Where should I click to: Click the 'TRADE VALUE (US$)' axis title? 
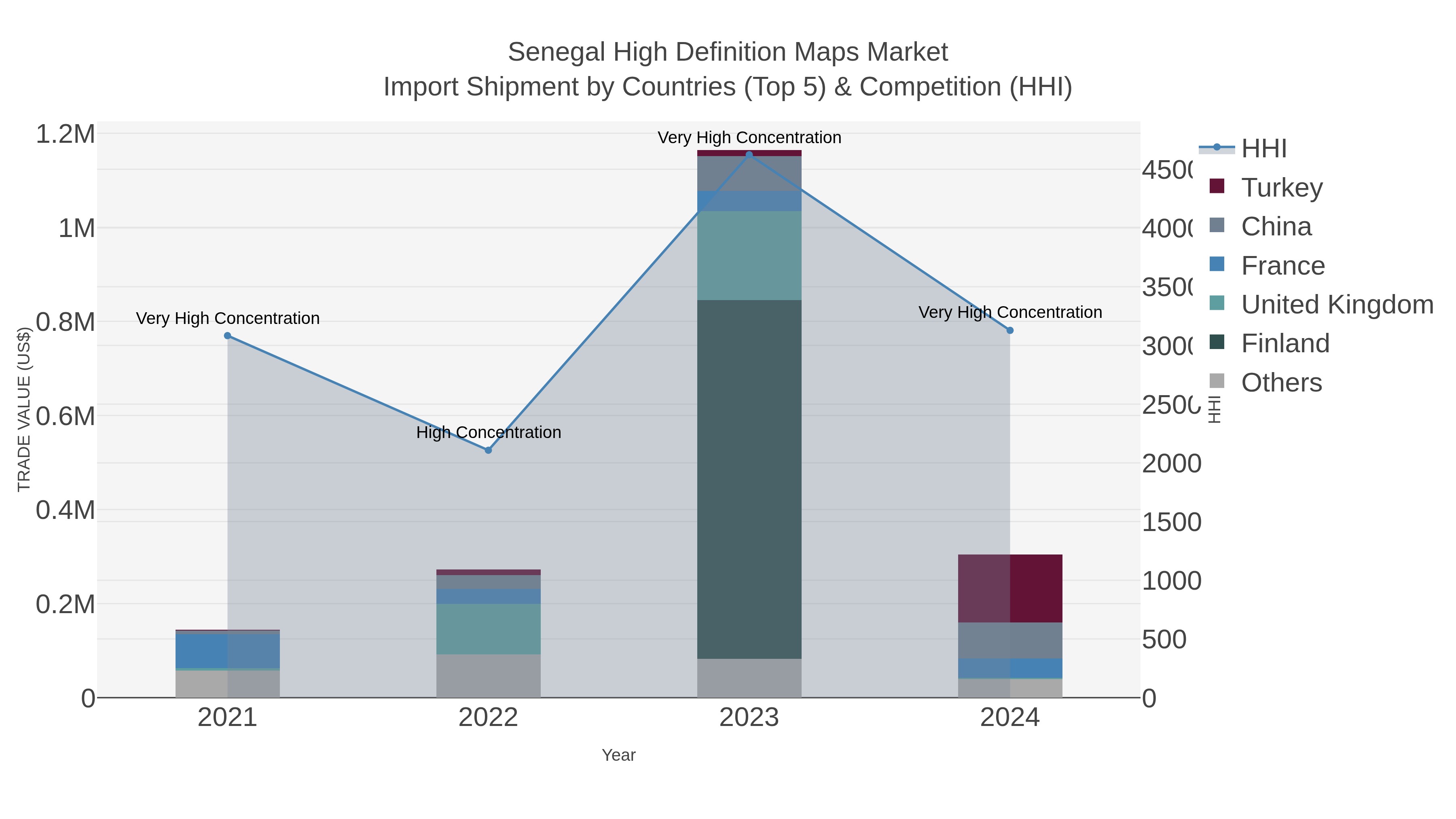[x=24, y=409]
